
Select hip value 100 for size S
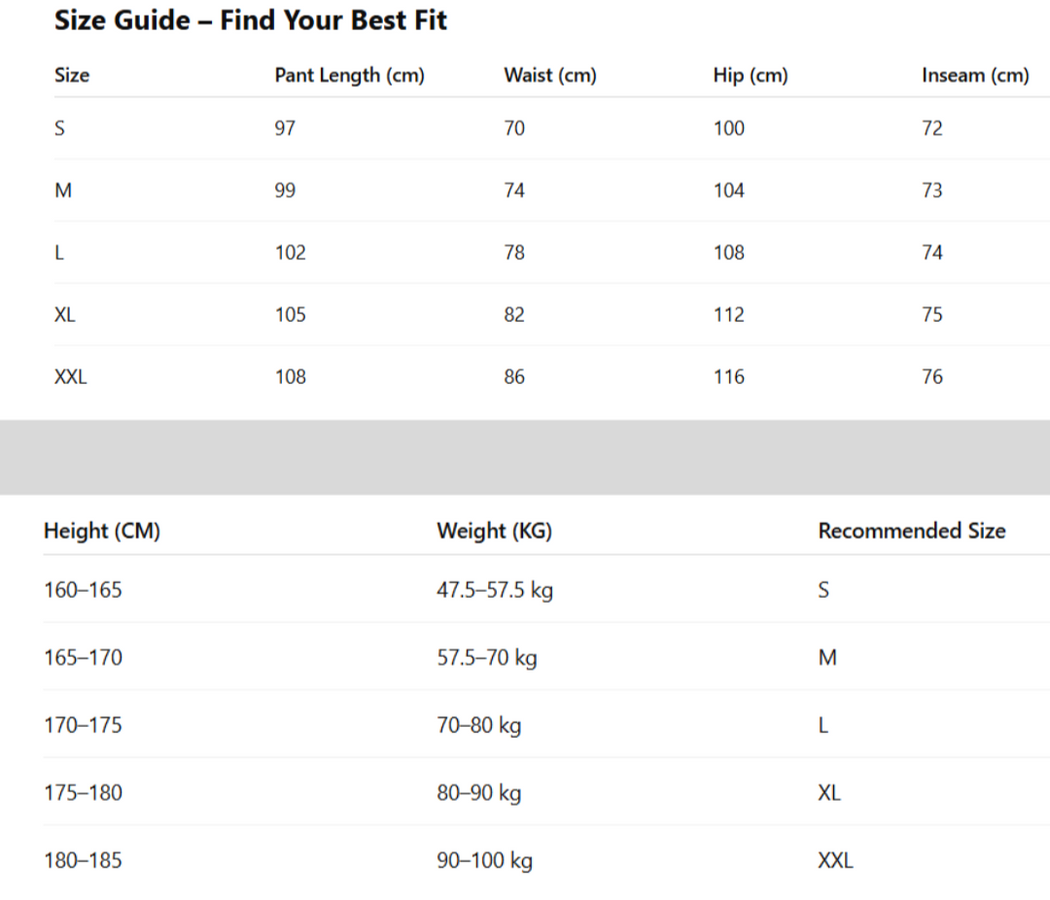729,129
